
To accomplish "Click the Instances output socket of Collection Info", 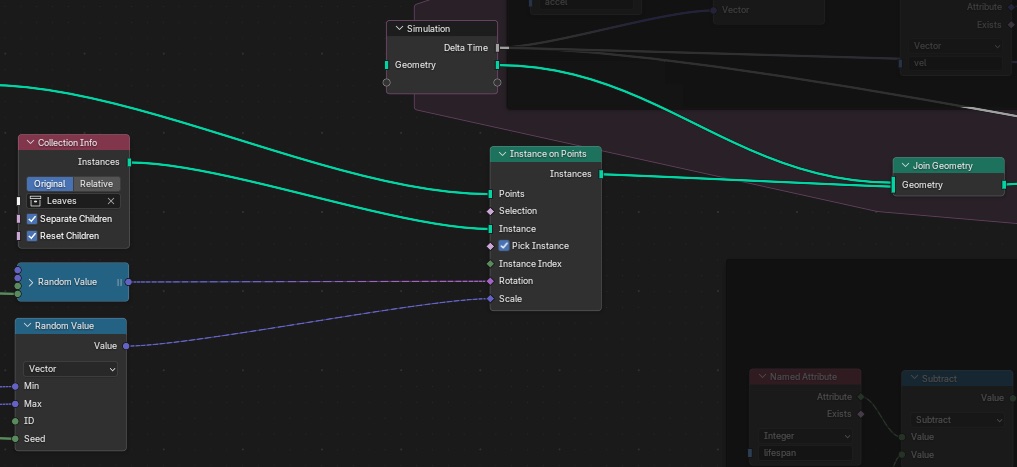I will [129, 162].
